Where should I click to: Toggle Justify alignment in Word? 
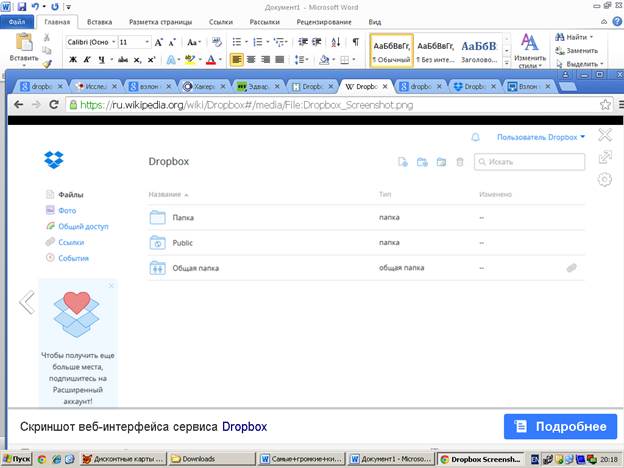point(280,60)
